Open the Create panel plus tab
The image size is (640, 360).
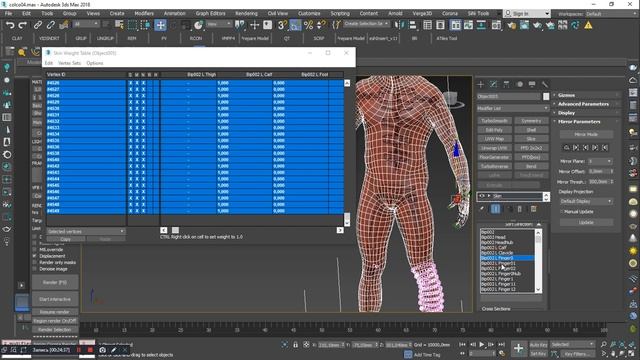click(480, 84)
